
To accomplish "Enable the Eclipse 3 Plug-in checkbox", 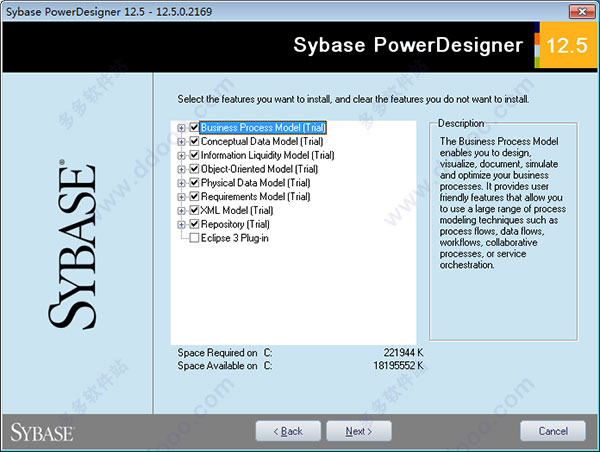I will click(194, 238).
